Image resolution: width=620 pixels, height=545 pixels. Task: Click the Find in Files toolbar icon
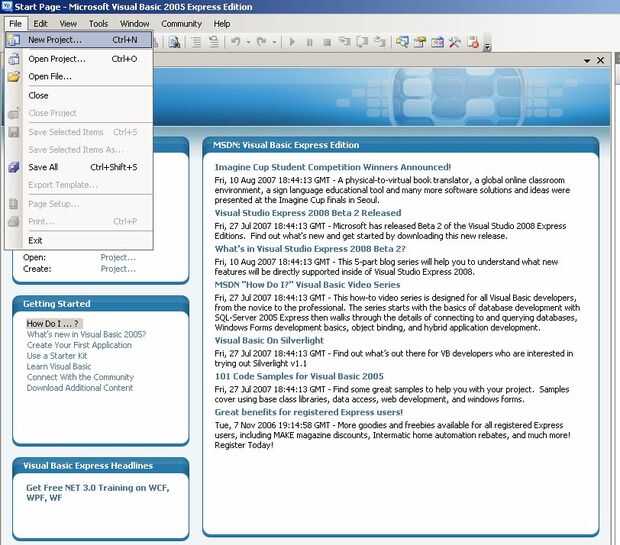click(174, 42)
